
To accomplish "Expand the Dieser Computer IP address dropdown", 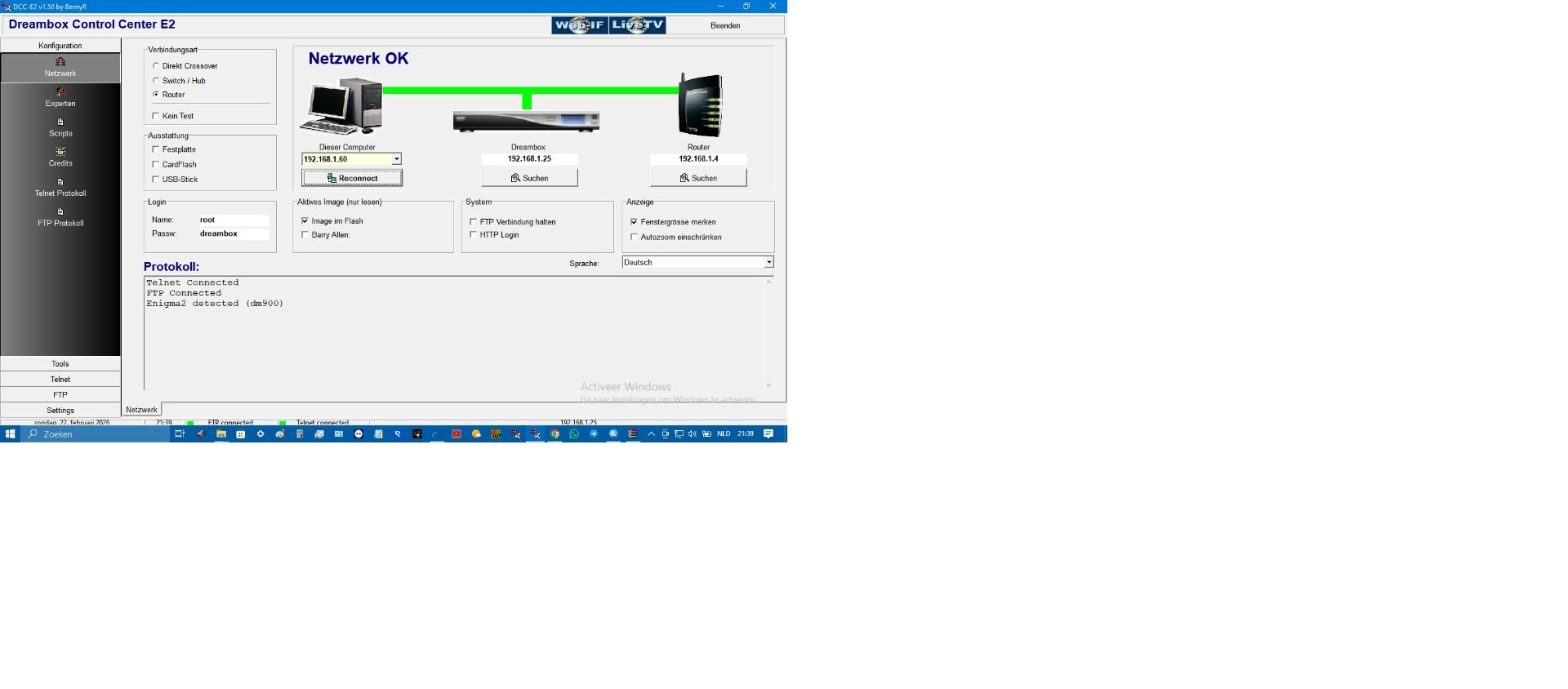I will (397, 159).
